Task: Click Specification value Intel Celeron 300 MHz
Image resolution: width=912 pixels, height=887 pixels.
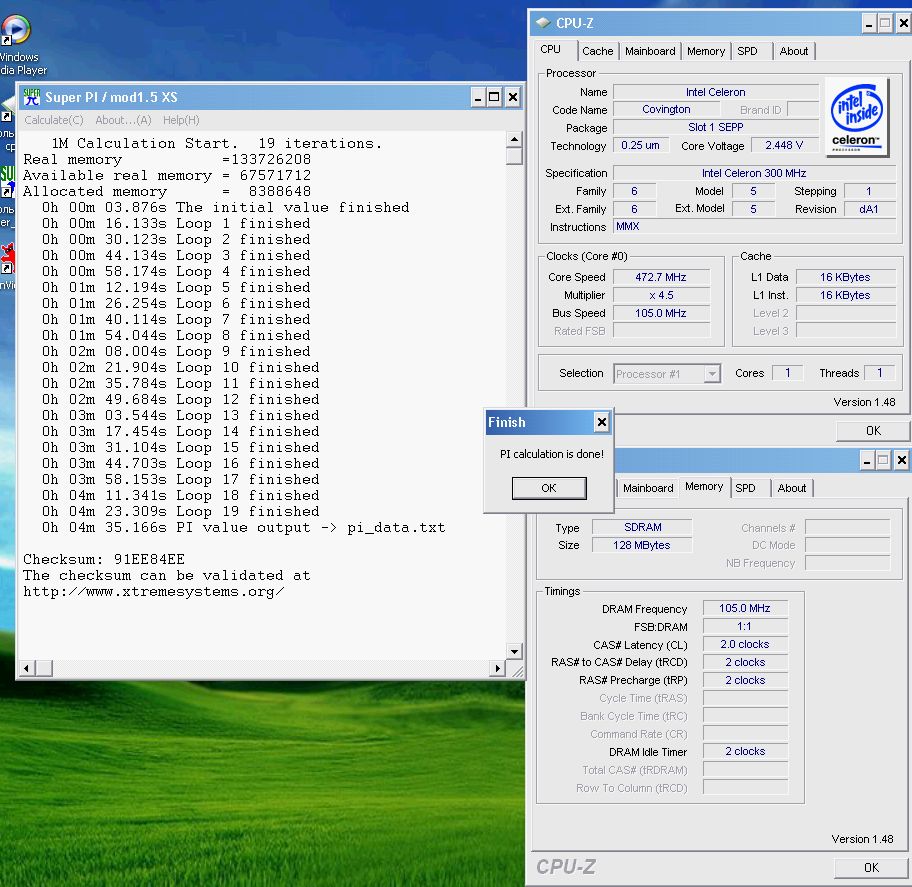Action: point(754,173)
